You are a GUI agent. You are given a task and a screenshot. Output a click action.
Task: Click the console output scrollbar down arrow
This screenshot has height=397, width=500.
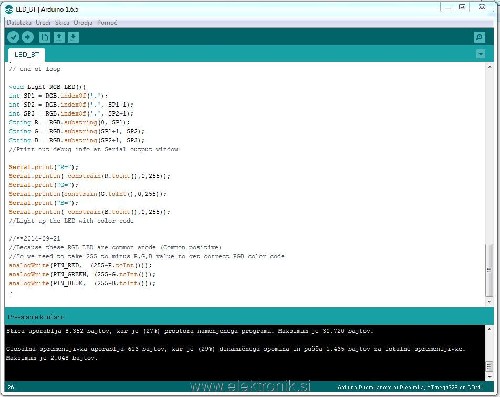[x=489, y=377]
